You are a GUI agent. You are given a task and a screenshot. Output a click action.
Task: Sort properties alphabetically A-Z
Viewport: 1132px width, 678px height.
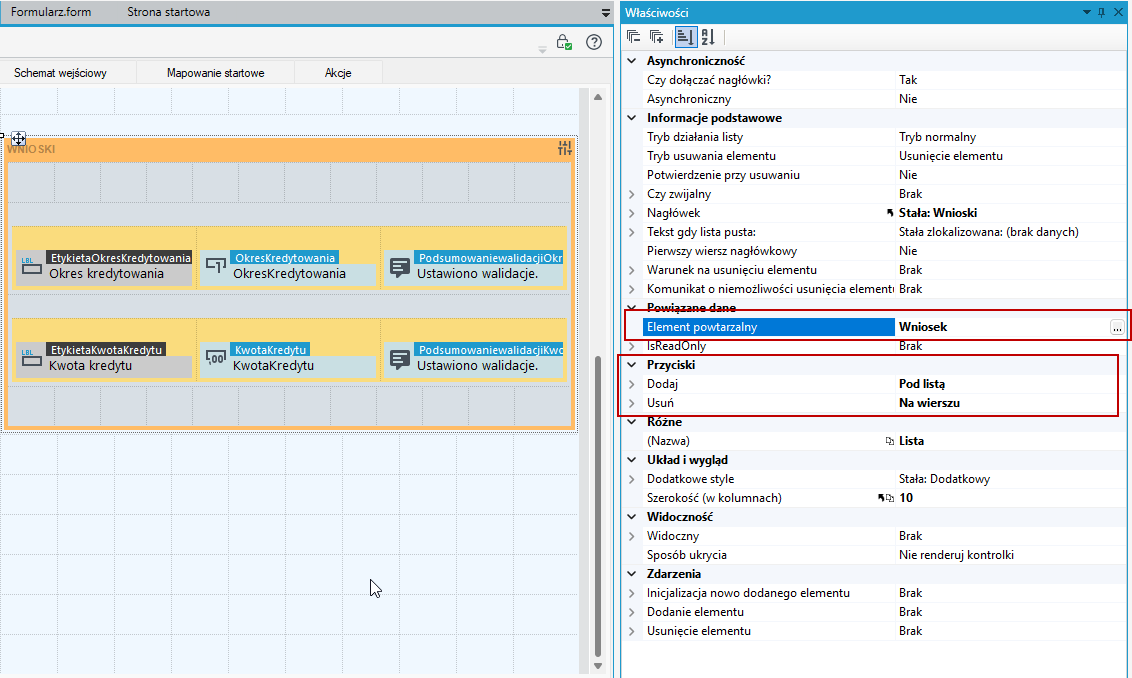[x=708, y=37]
